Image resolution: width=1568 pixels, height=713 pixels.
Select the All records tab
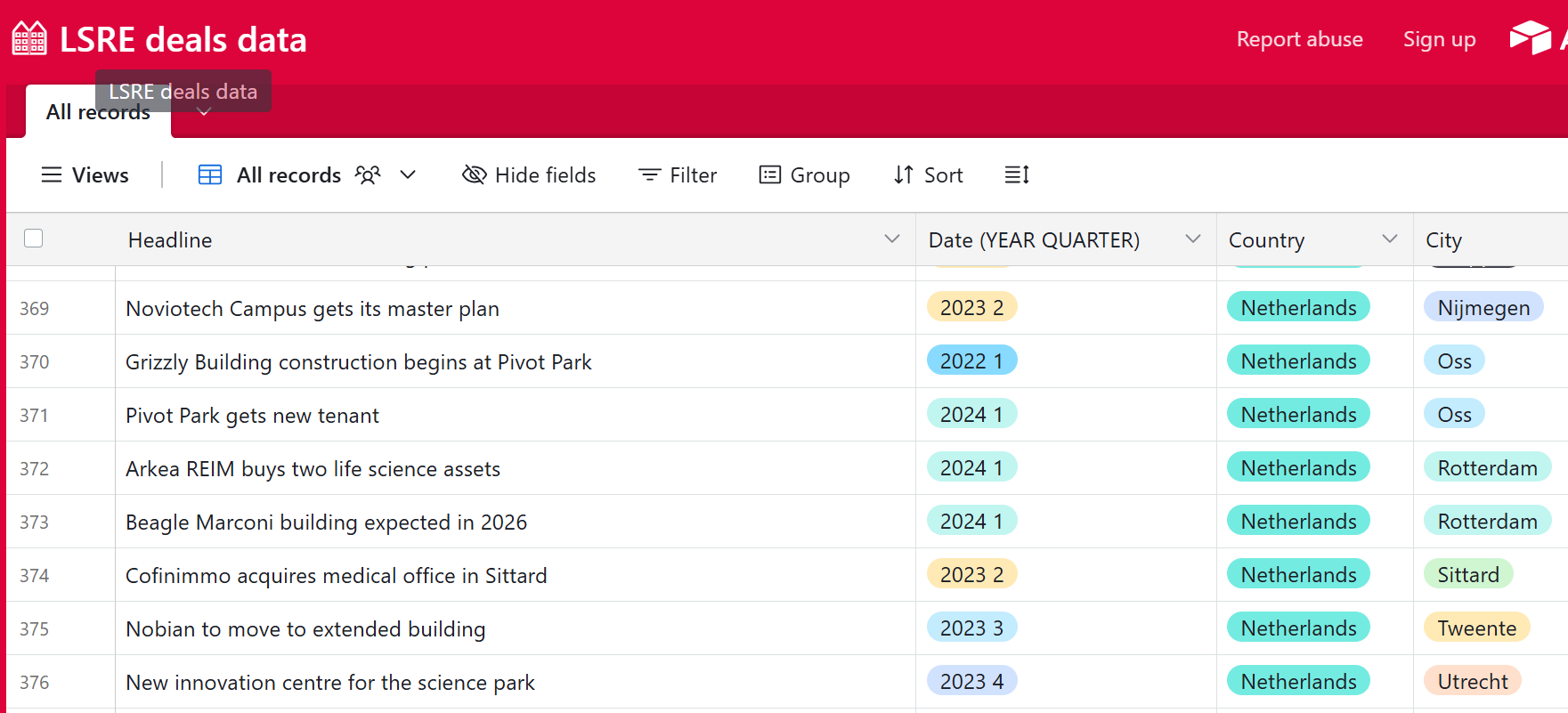98,112
